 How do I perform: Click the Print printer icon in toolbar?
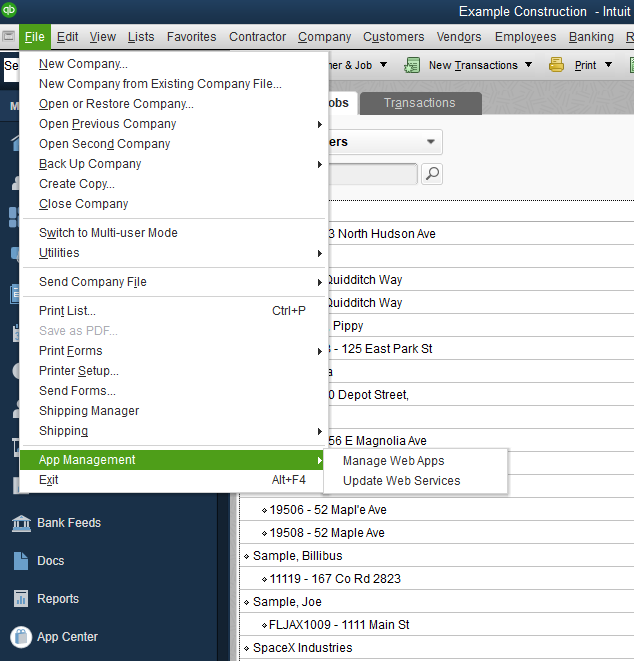(x=556, y=65)
